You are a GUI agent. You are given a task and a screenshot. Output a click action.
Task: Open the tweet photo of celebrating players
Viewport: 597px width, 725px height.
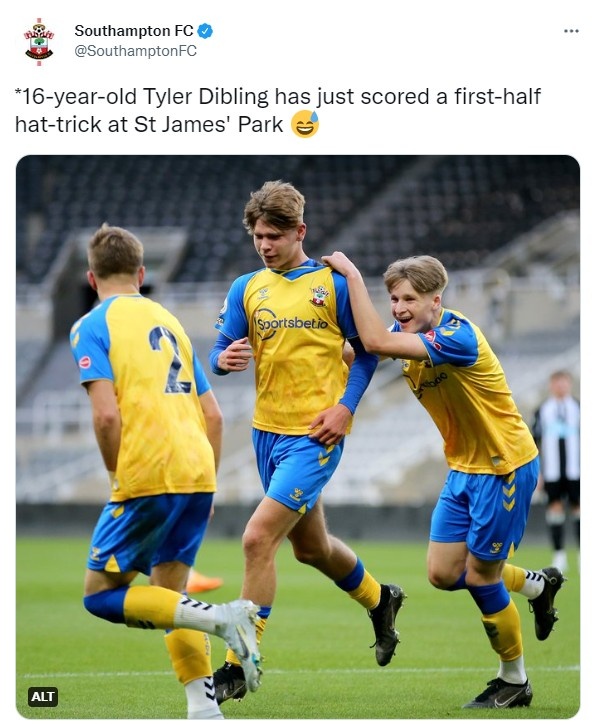point(298,436)
